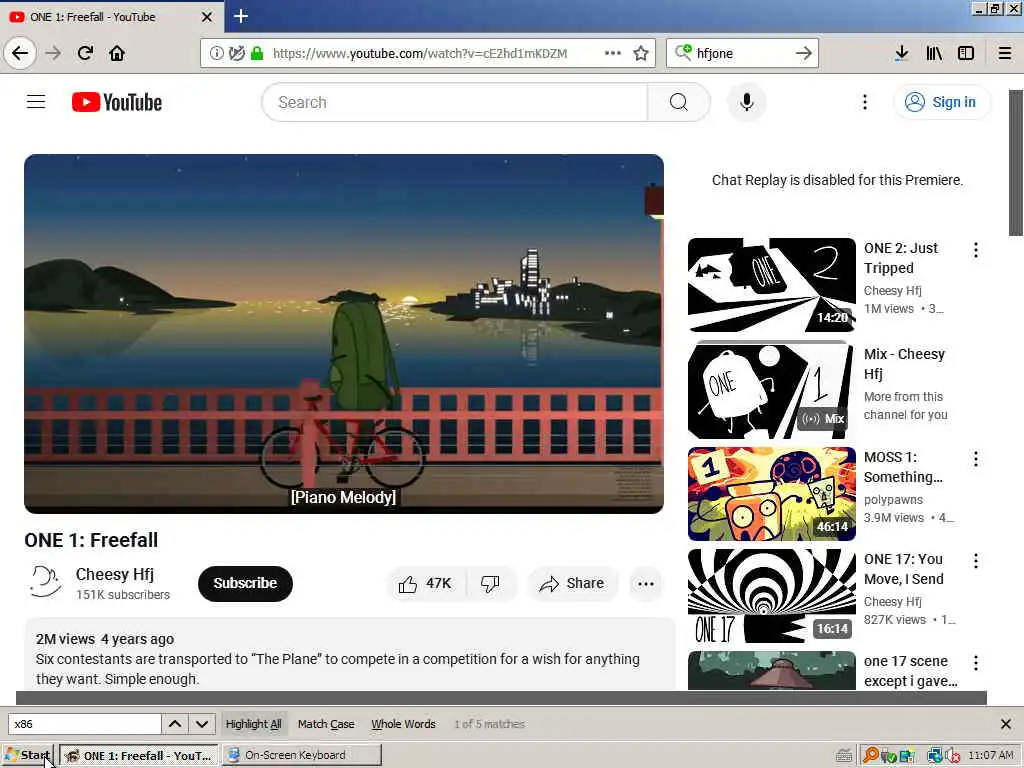The width and height of the screenshot is (1024, 768).
Task: Jump to previous find match
Action: (175, 724)
